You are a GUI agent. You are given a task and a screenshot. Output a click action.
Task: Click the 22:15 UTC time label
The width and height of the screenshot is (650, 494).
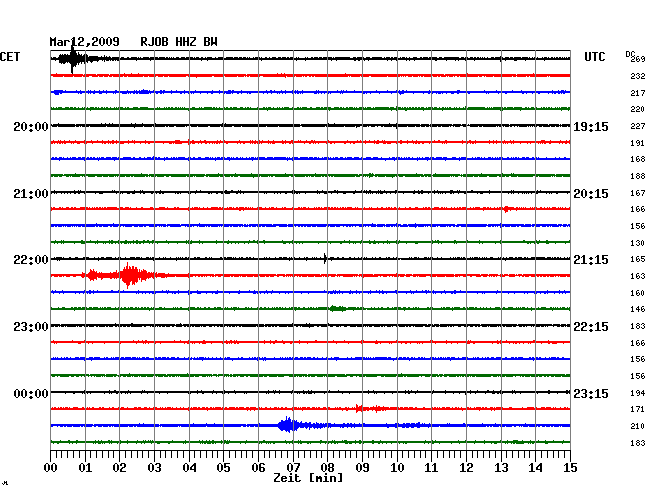coord(591,327)
